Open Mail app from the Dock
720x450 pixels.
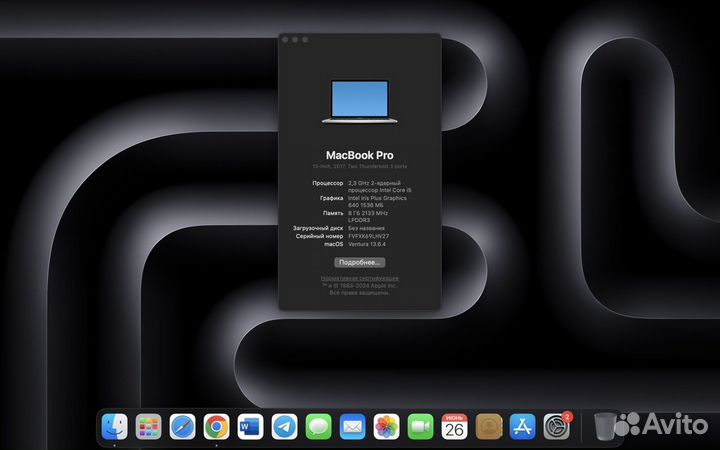pos(352,427)
